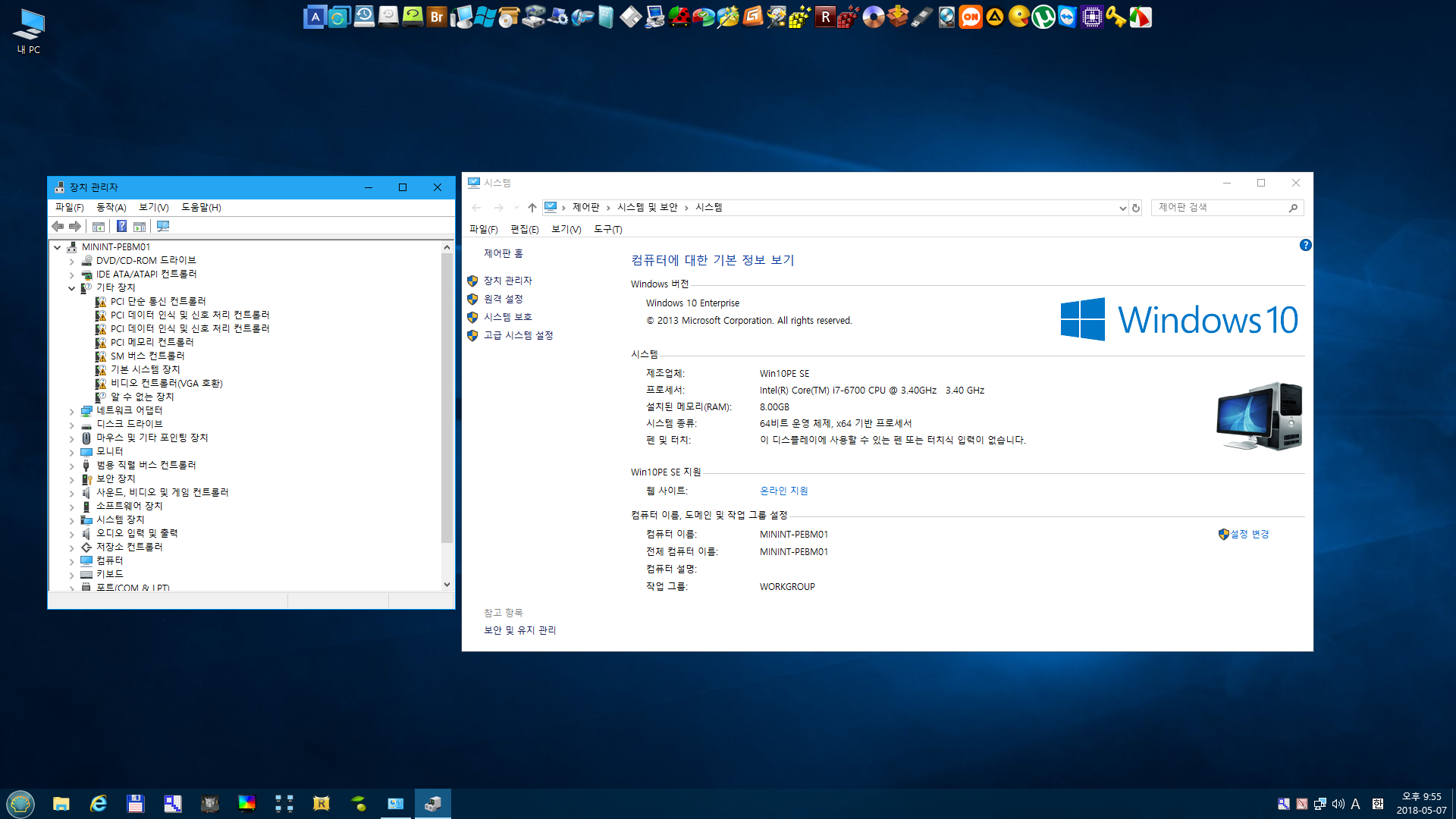1456x819 pixels.
Task: Launch the Adobe Bridge icon in top dock
Action: 436,17
